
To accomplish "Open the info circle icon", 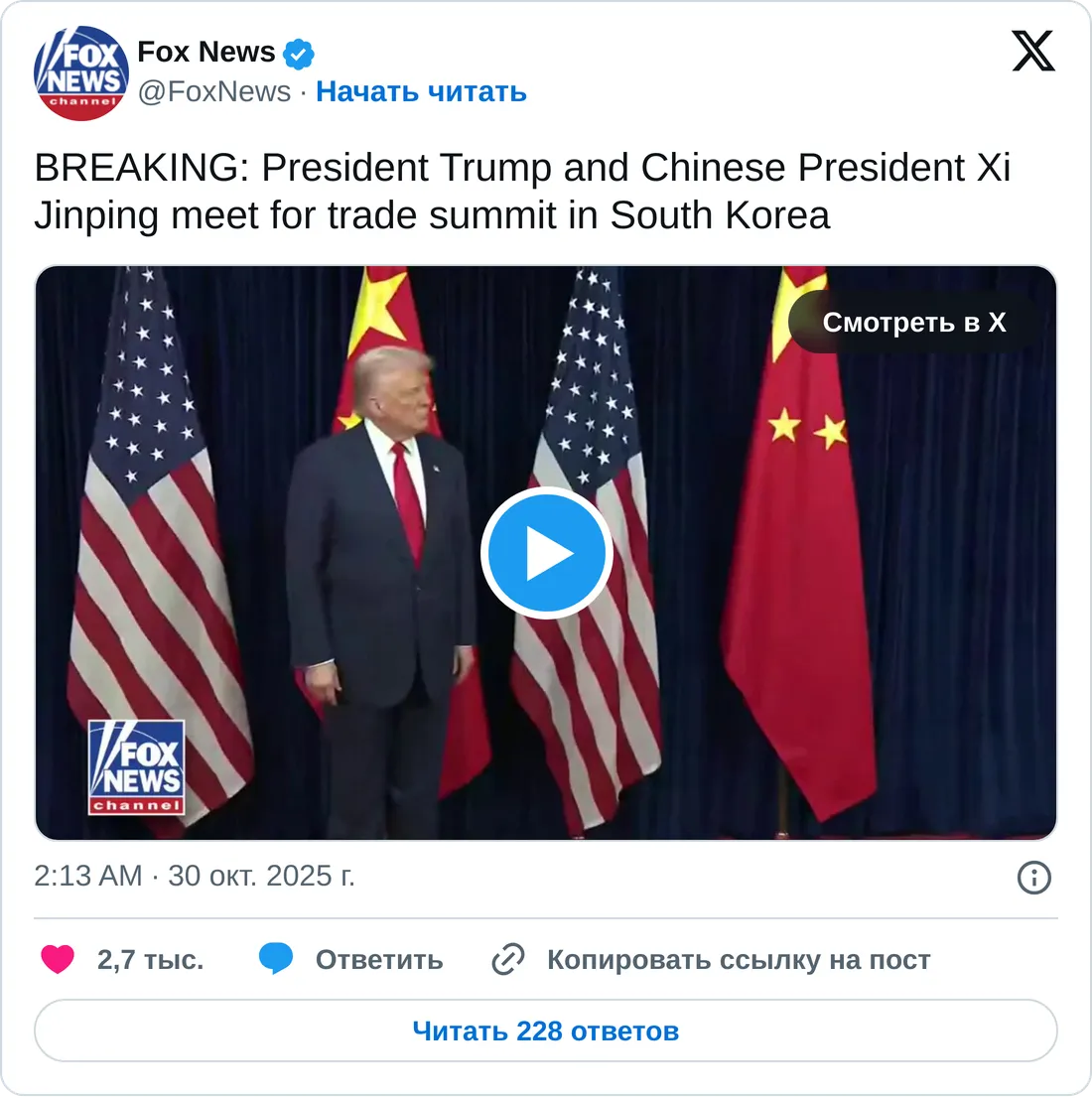I will tap(1033, 877).
